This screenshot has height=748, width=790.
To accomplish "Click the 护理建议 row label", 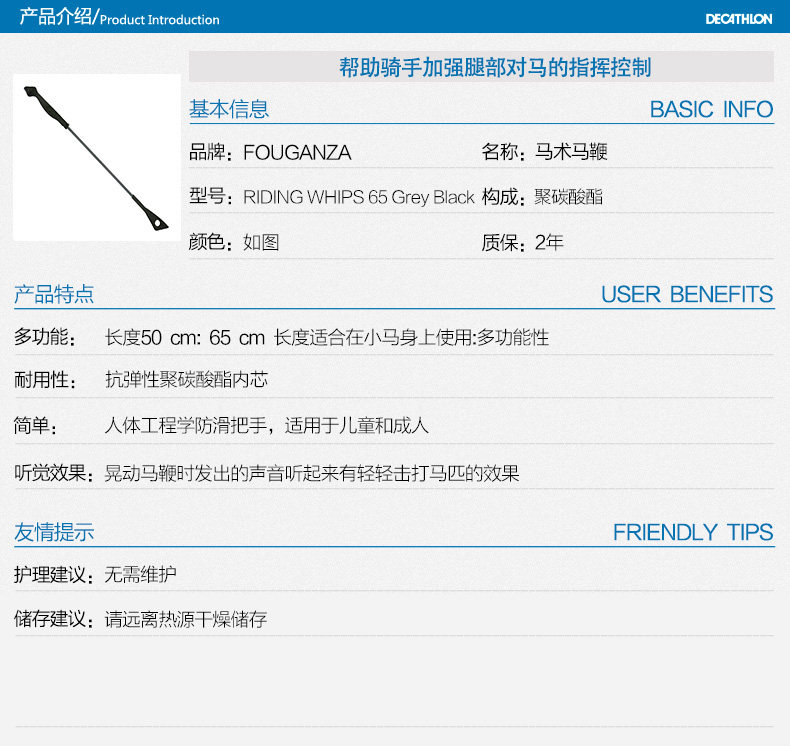I will (x=53, y=575).
